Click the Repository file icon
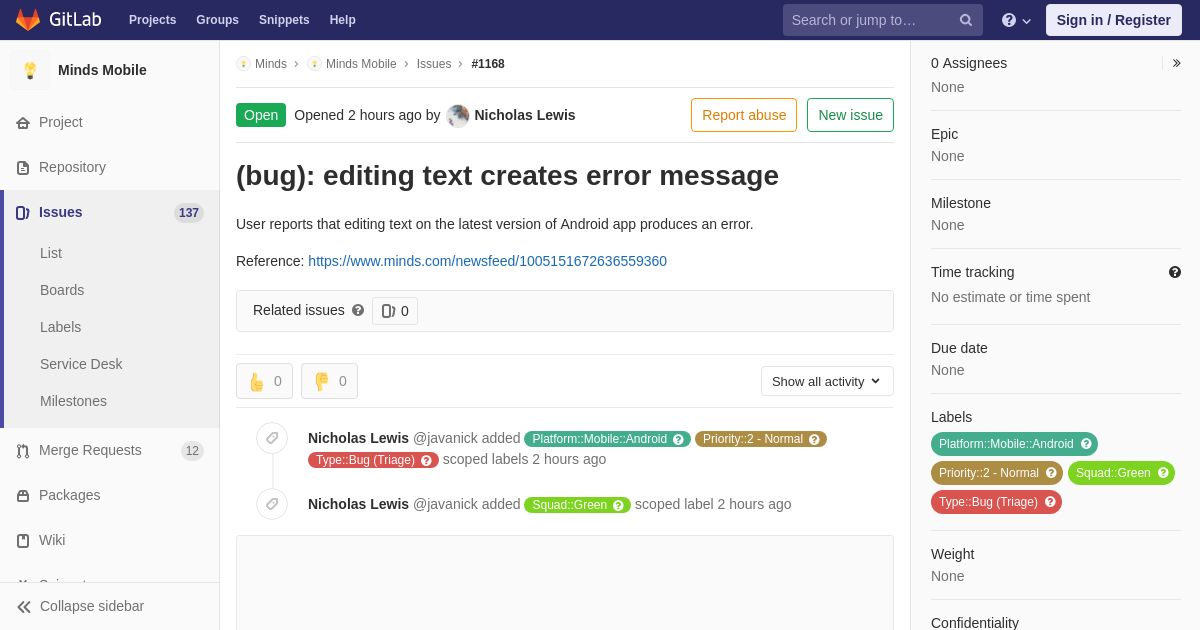 coord(23,167)
